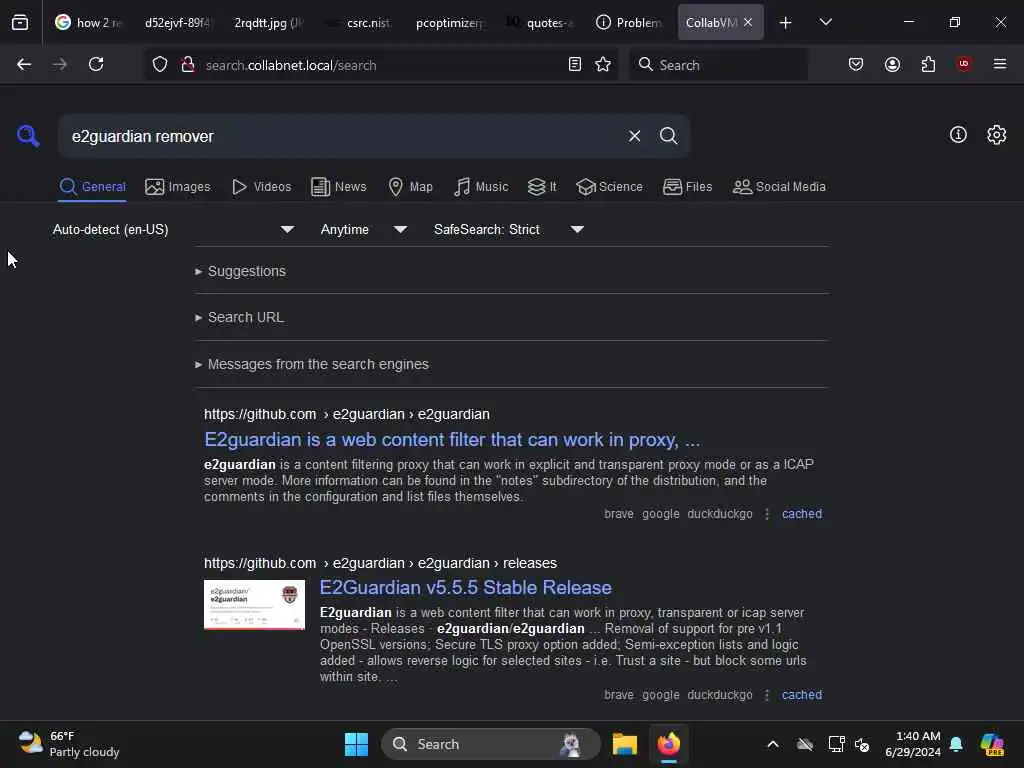Open File Explorer from the taskbar
The height and width of the screenshot is (768, 1024).
pos(624,744)
